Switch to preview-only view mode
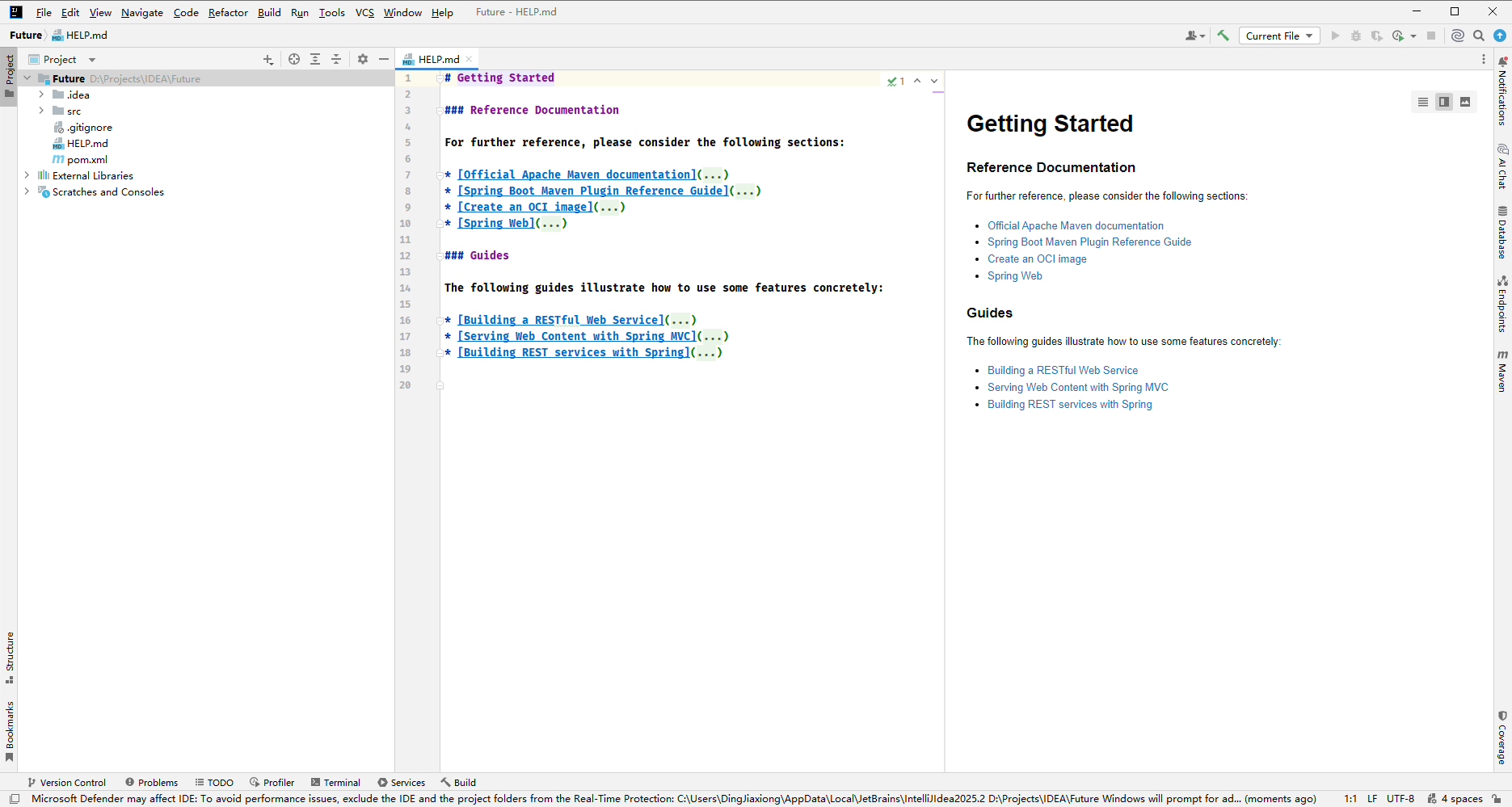 pos(1465,102)
